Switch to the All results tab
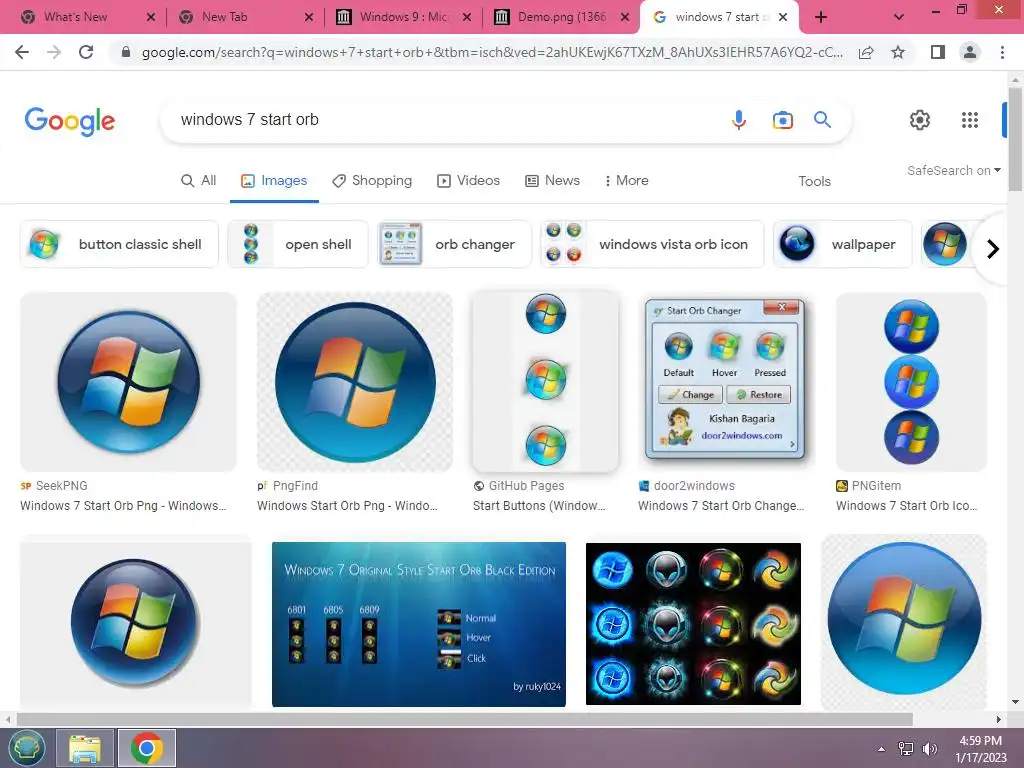1024x768 pixels. (x=199, y=180)
